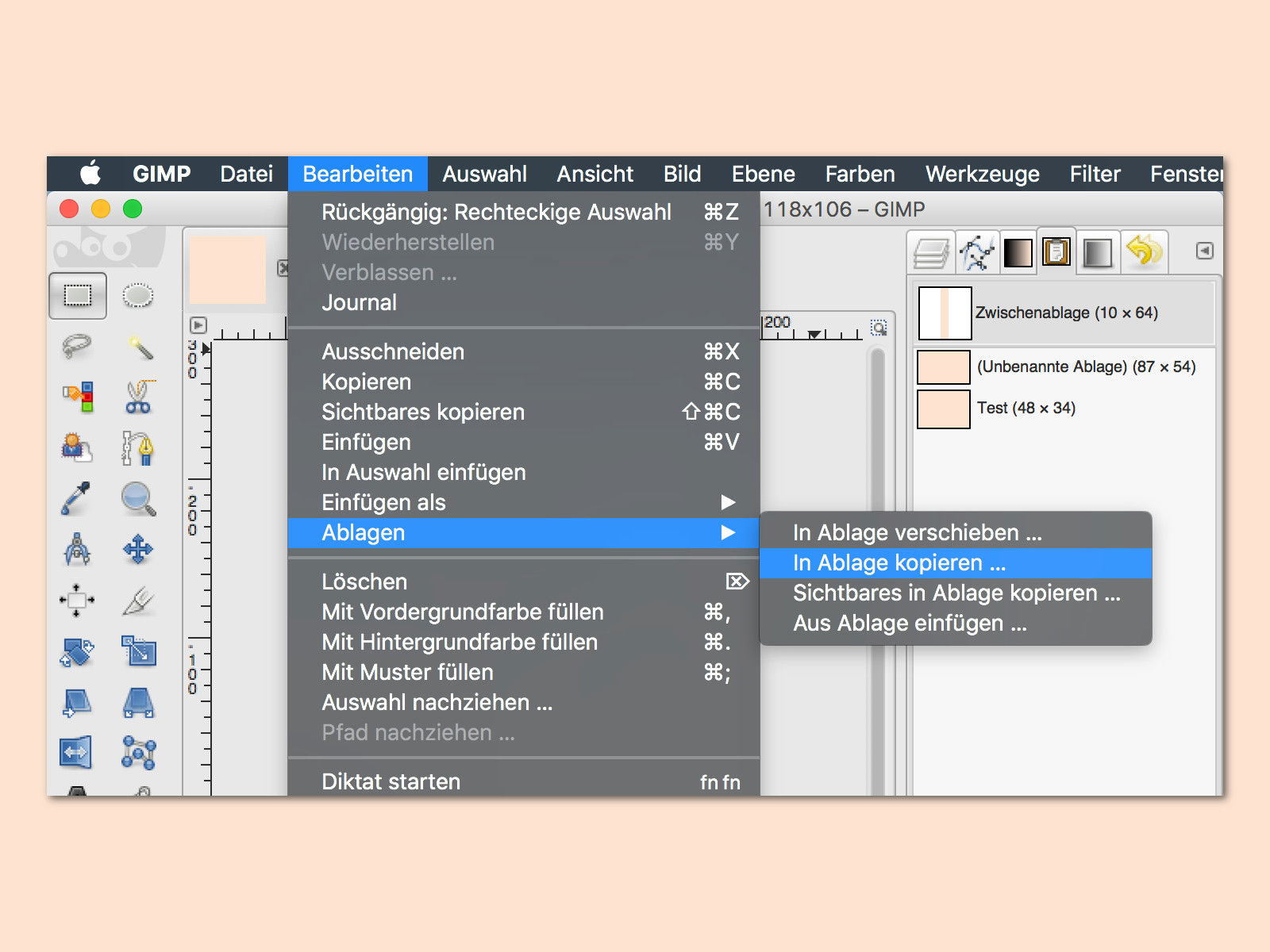Pick the Flip tool
This screenshot has height=952, width=1270.
pyautogui.click(x=76, y=752)
